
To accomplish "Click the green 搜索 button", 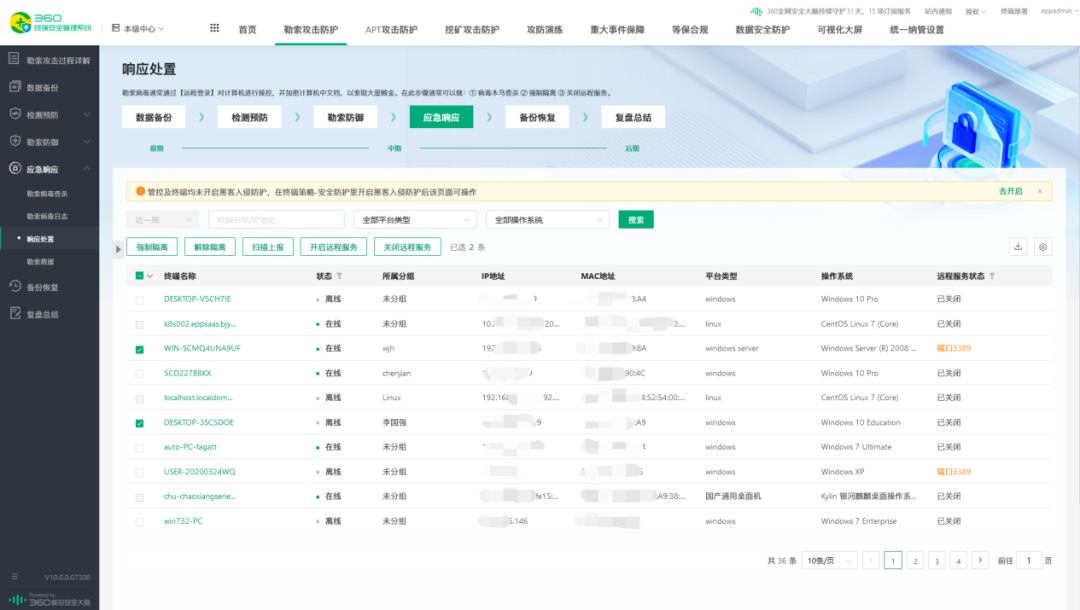I will (x=636, y=219).
